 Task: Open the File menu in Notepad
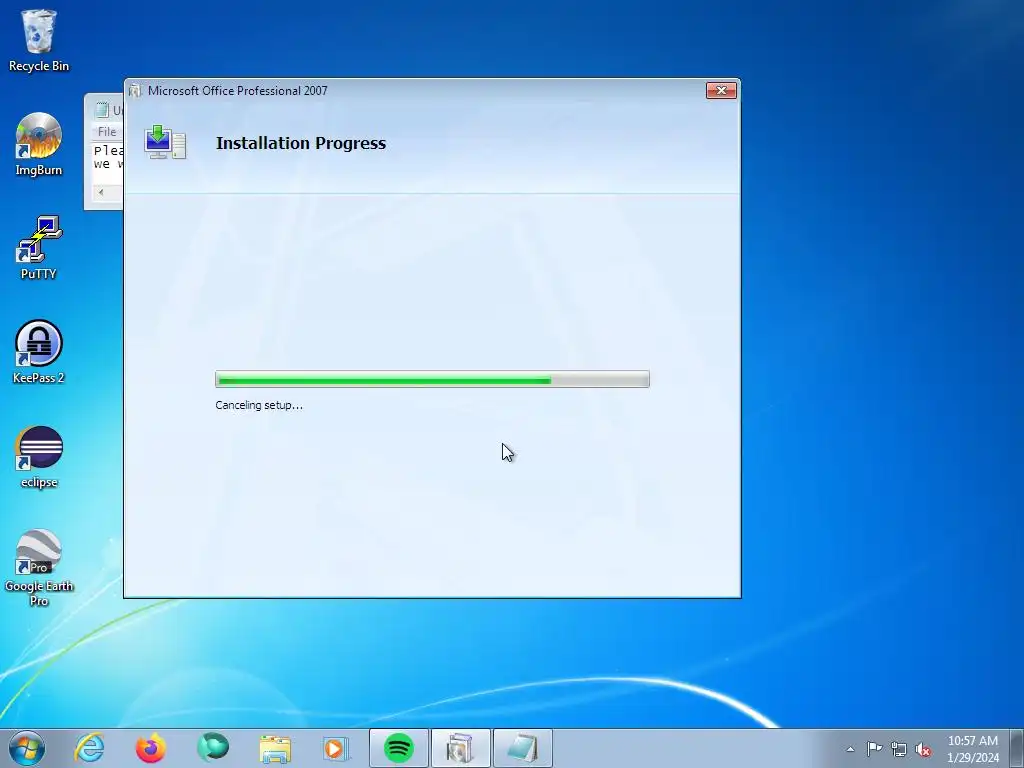pos(107,131)
